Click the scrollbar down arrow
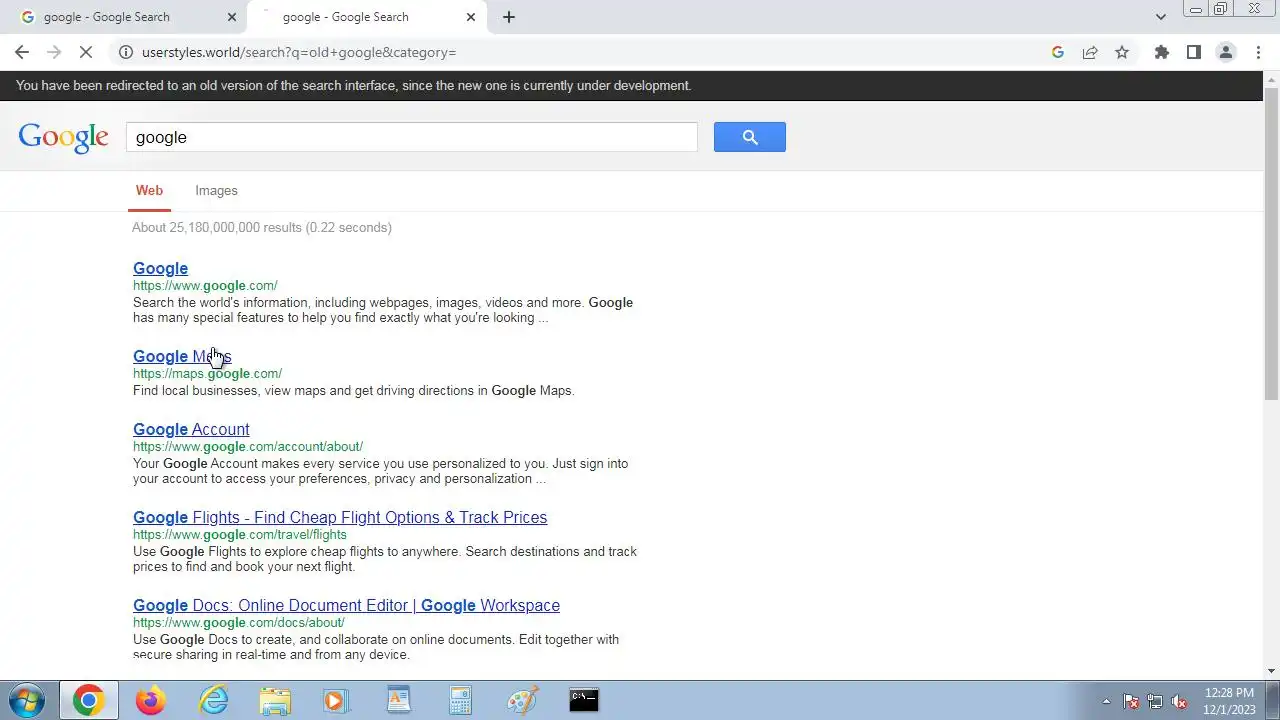 (1271, 671)
